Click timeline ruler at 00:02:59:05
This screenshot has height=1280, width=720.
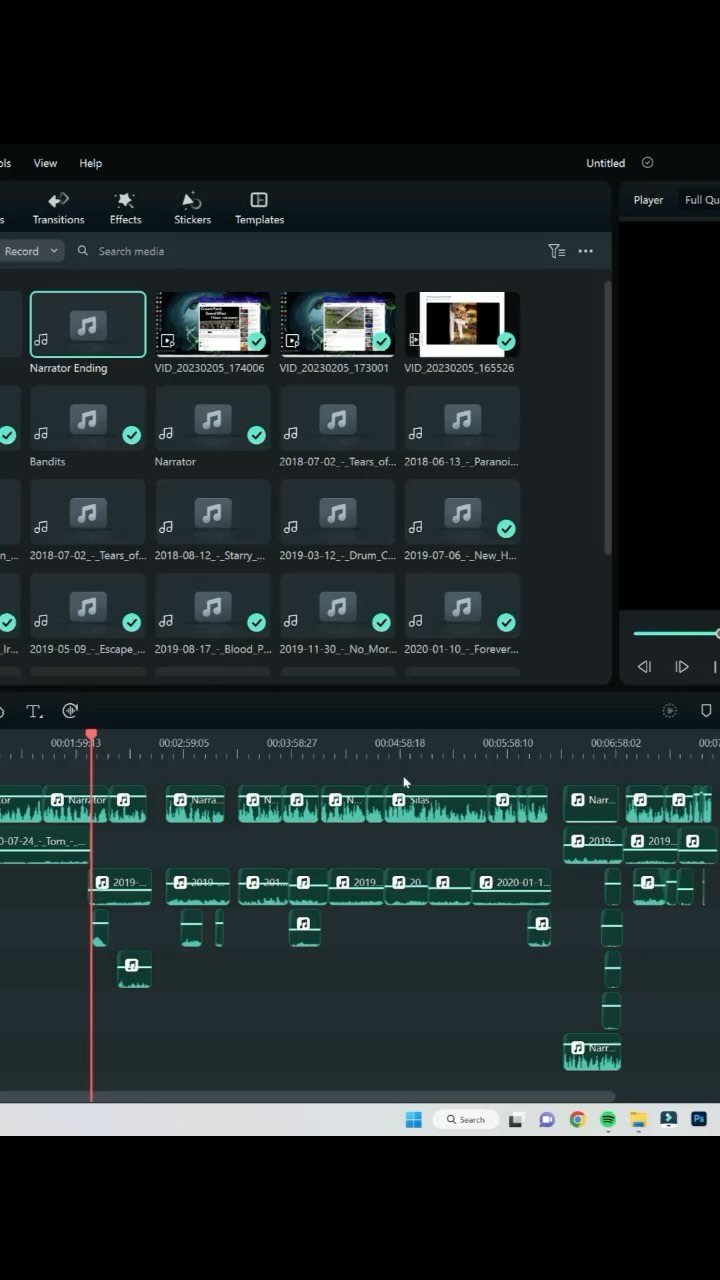[184, 743]
